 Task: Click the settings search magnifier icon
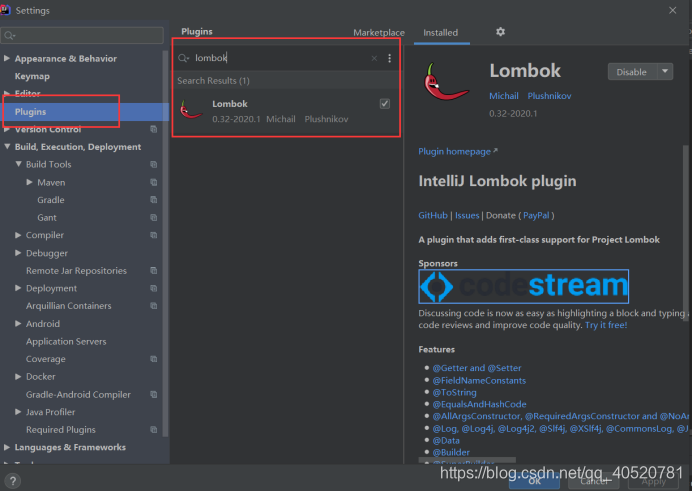pos(9,35)
